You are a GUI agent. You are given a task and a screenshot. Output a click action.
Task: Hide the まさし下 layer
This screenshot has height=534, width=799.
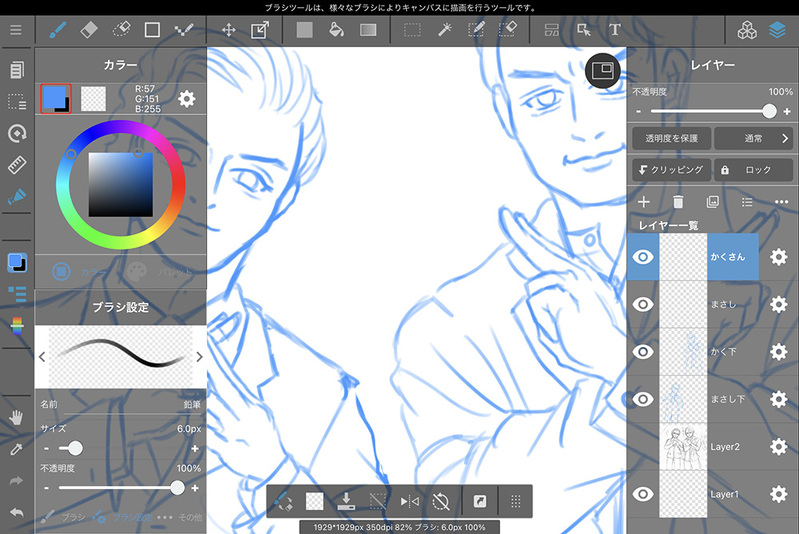pos(643,399)
